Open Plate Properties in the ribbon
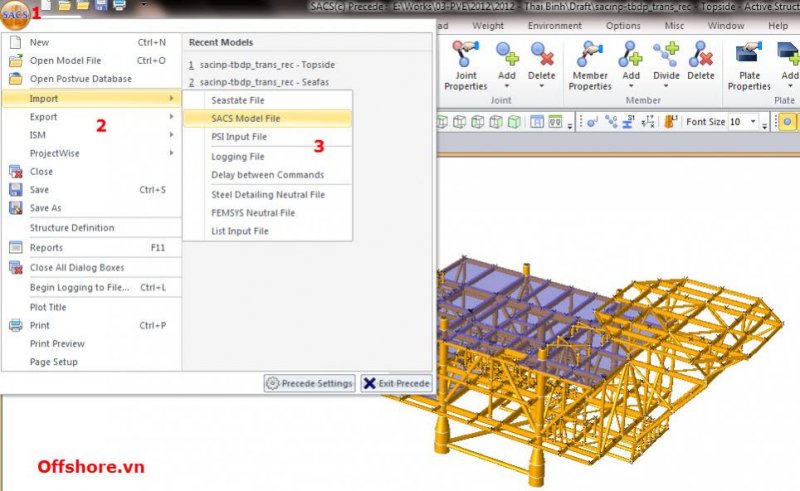 749,66
